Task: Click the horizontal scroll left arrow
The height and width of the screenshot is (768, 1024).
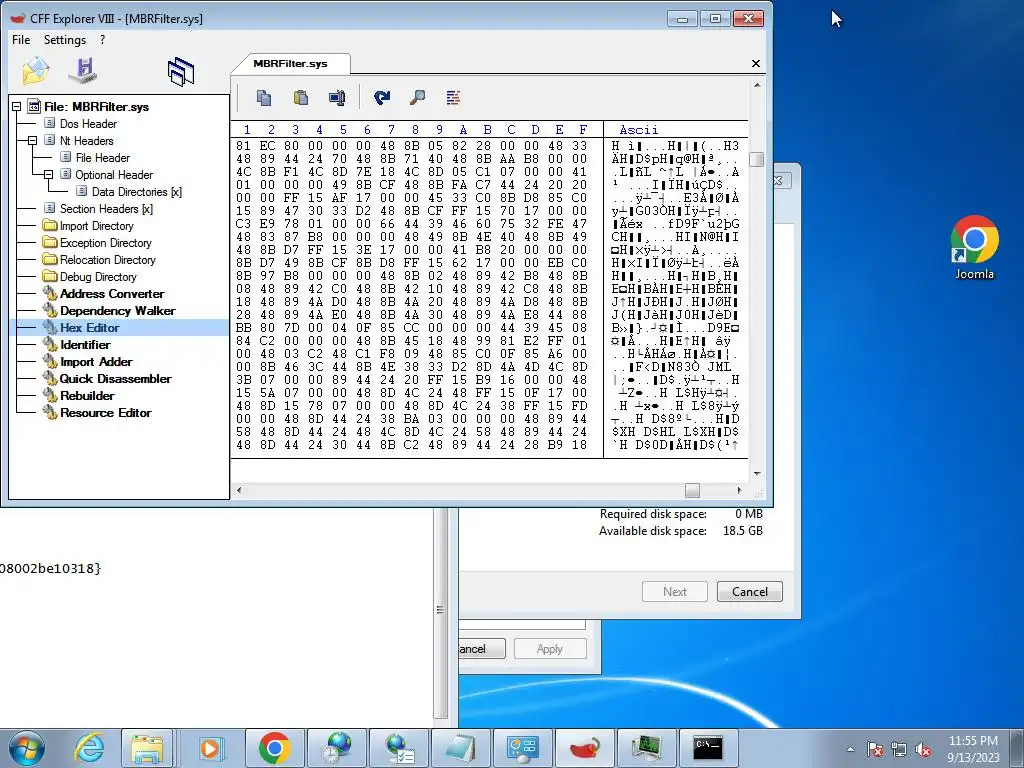Action: tap(239, 490)
